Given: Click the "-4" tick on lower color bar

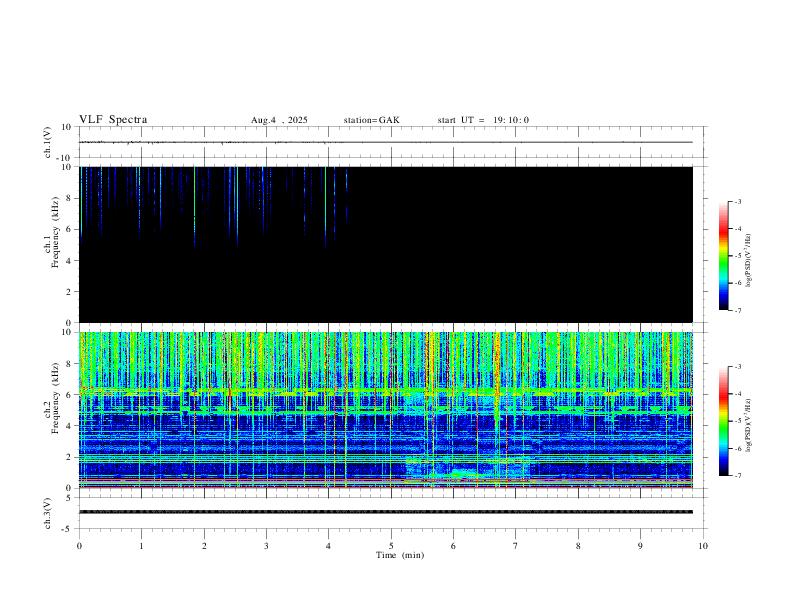Looking at the screenshot, I should click(738, 394).
